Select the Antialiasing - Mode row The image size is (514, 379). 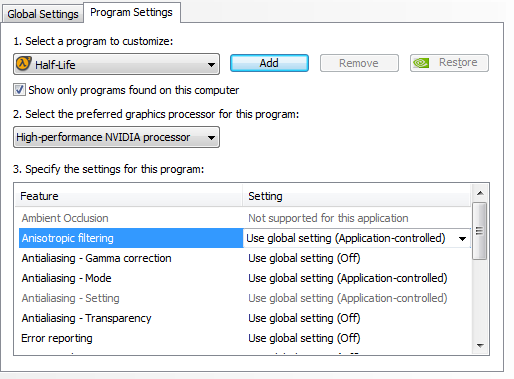[x=245, y=278]
